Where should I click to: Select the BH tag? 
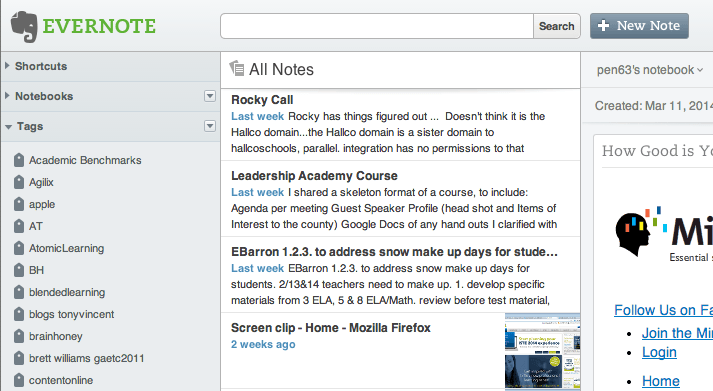pos(36,270)
